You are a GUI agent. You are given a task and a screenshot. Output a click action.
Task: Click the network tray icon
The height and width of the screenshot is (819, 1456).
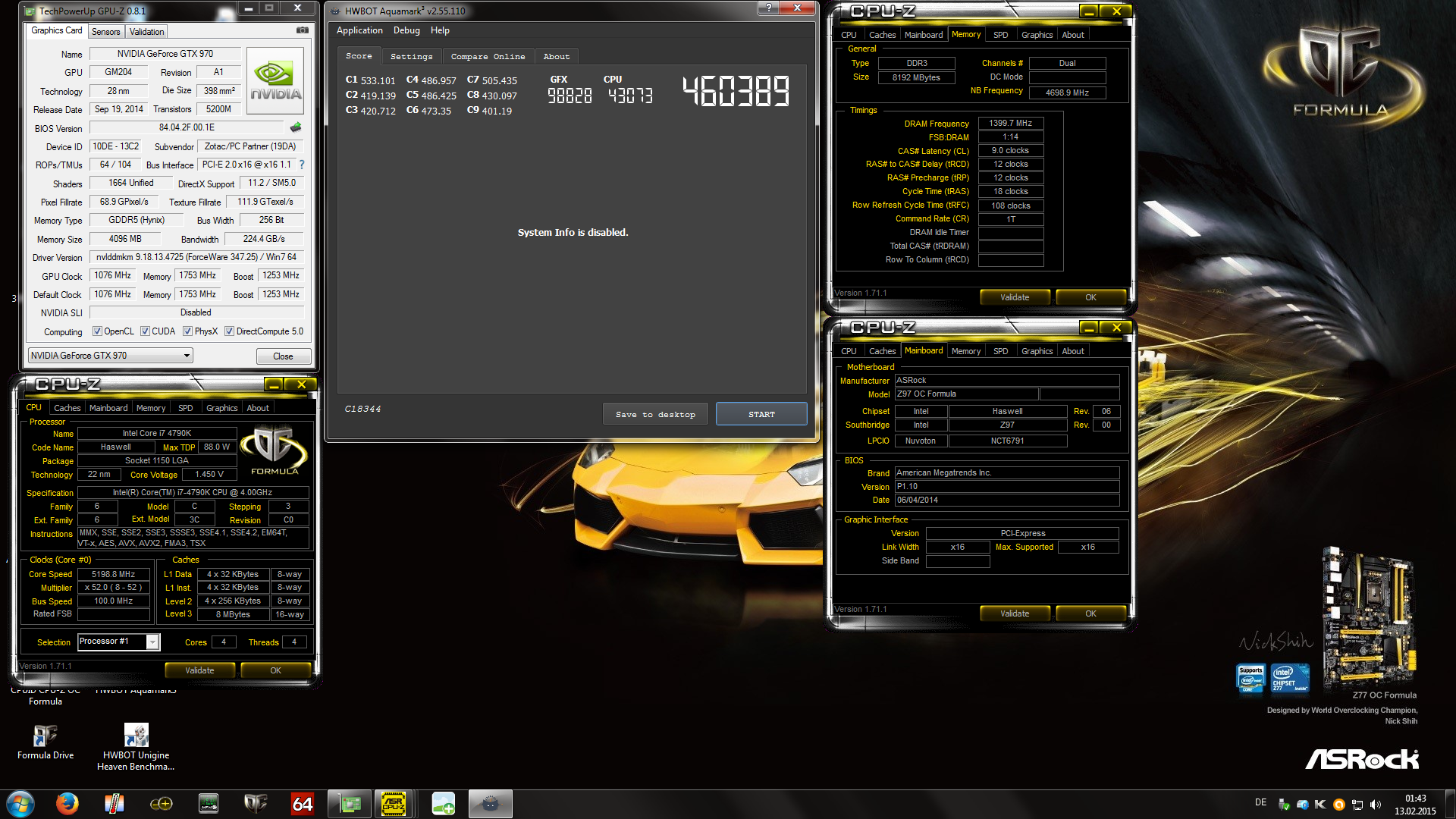pos(1357,805)
